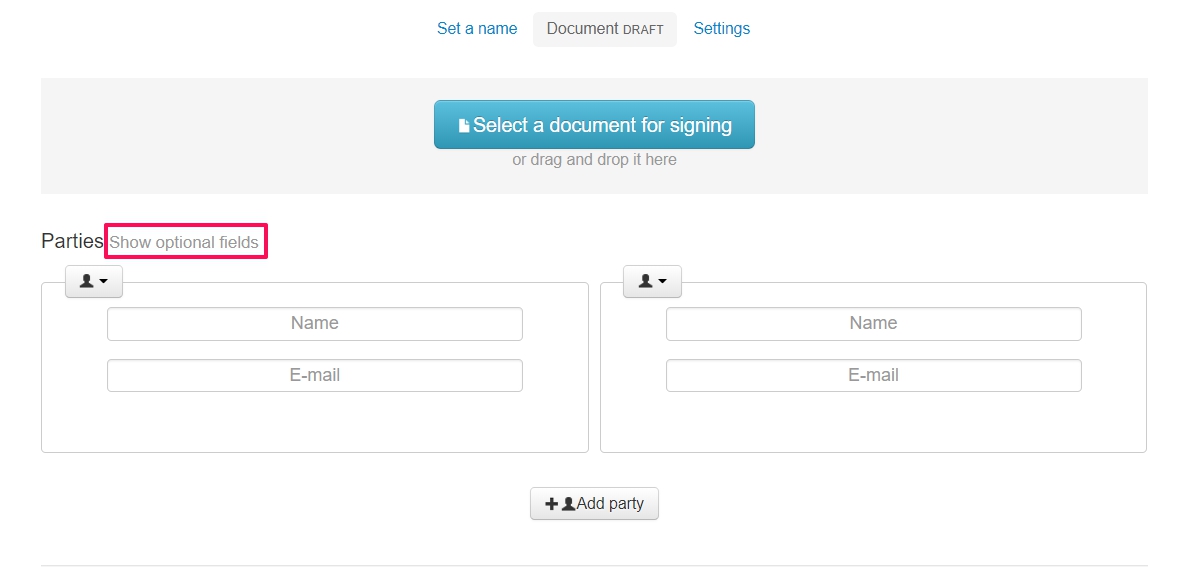Focus the first party's E-mail field

pos(314,375)
